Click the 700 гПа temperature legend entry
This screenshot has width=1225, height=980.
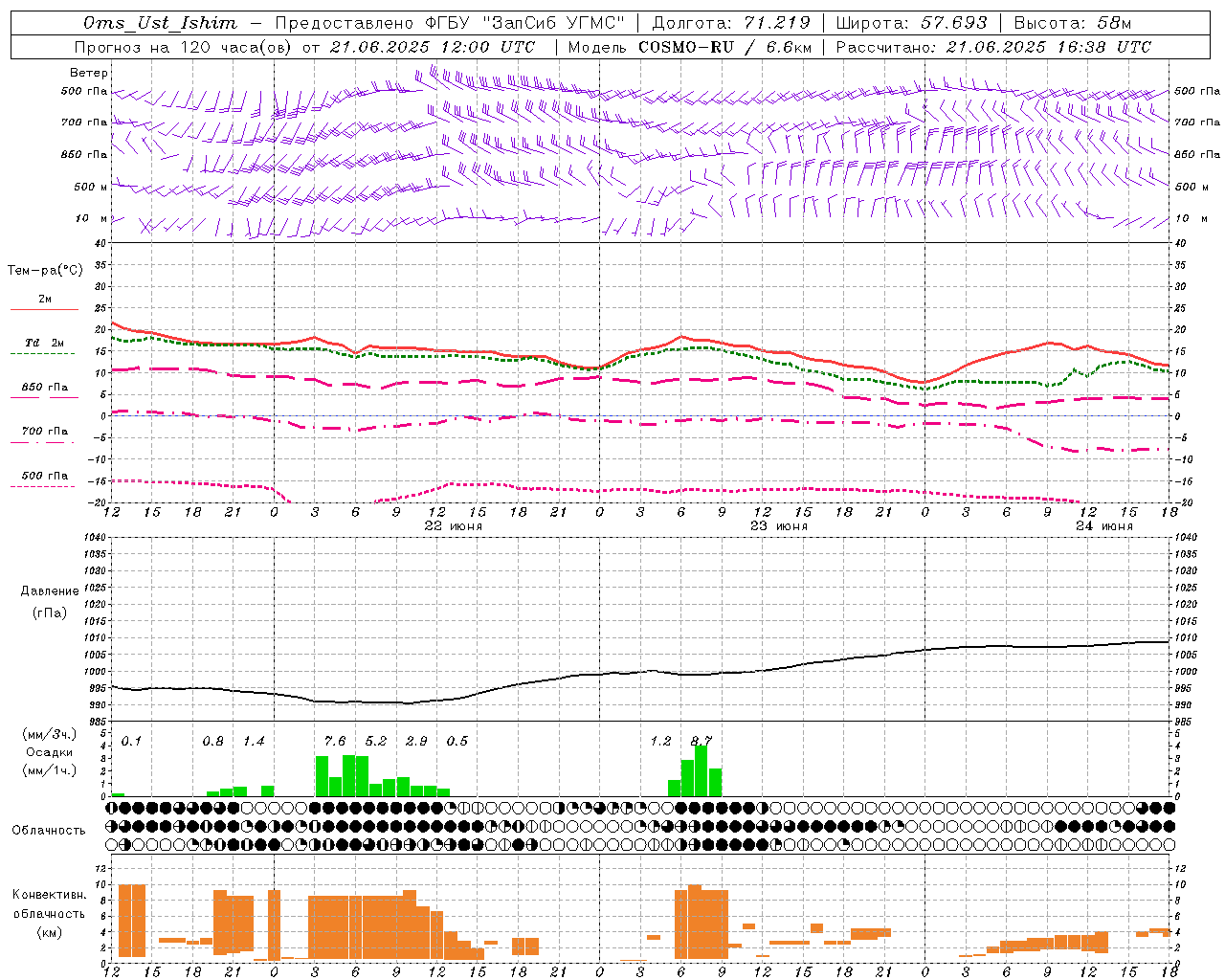[x=45, y=432]
